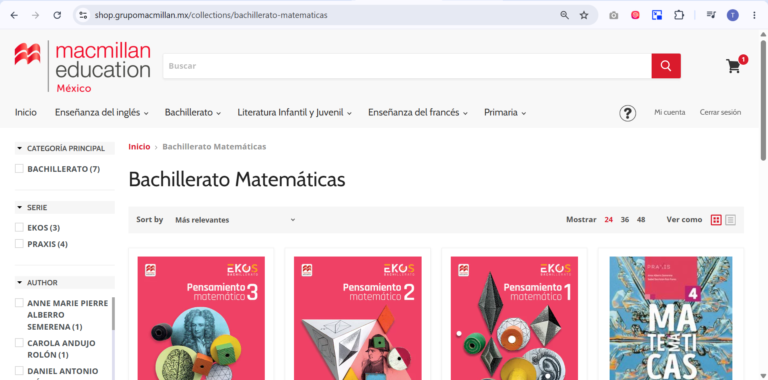Click the browser forward arrow
The width and height of the screenshot is (768, 380).
click(35, 15)
